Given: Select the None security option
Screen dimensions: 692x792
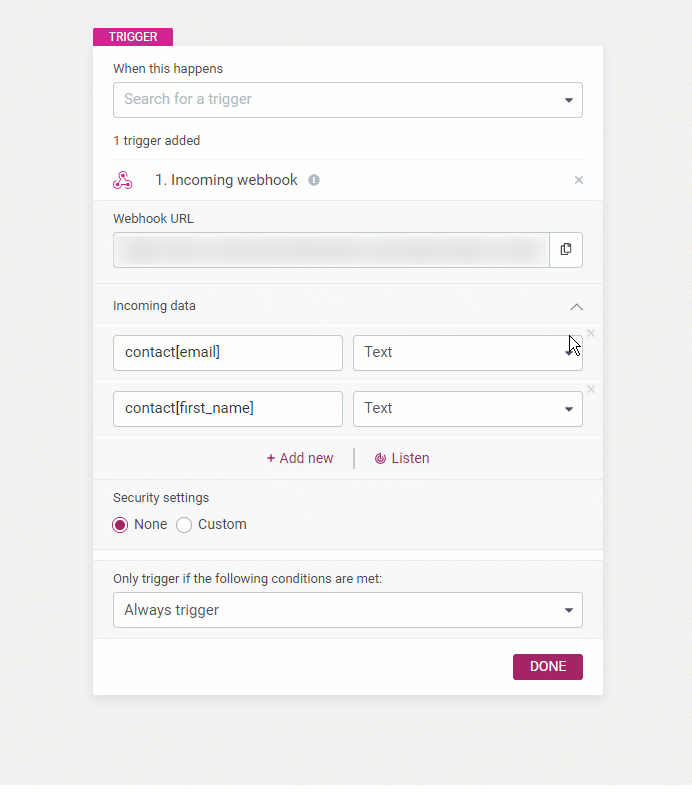Looking at the screenshot, I should pos(120,525).
